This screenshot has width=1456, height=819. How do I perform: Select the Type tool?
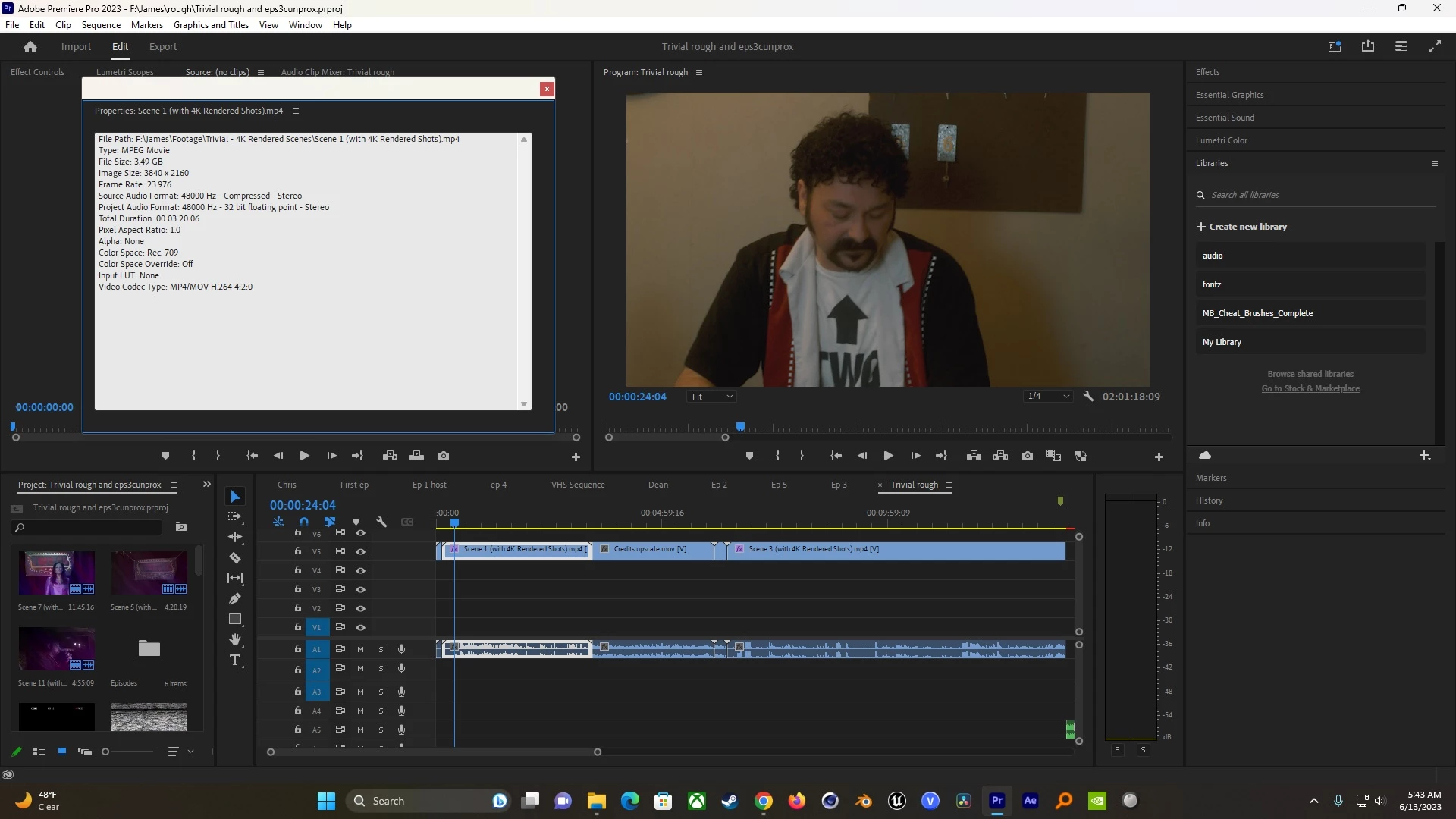coord(235,661)
